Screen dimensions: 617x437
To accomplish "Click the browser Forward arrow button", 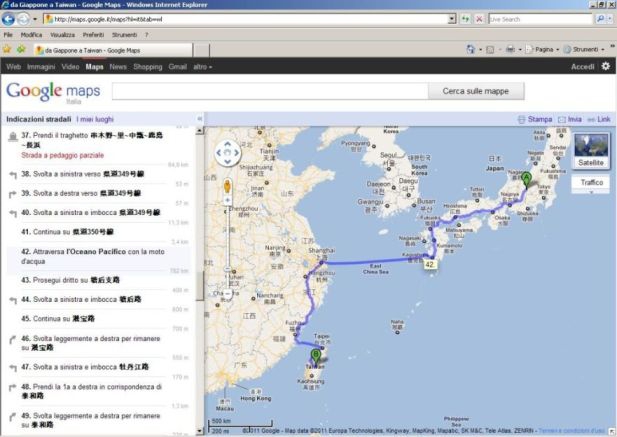I will pos(23,19).
